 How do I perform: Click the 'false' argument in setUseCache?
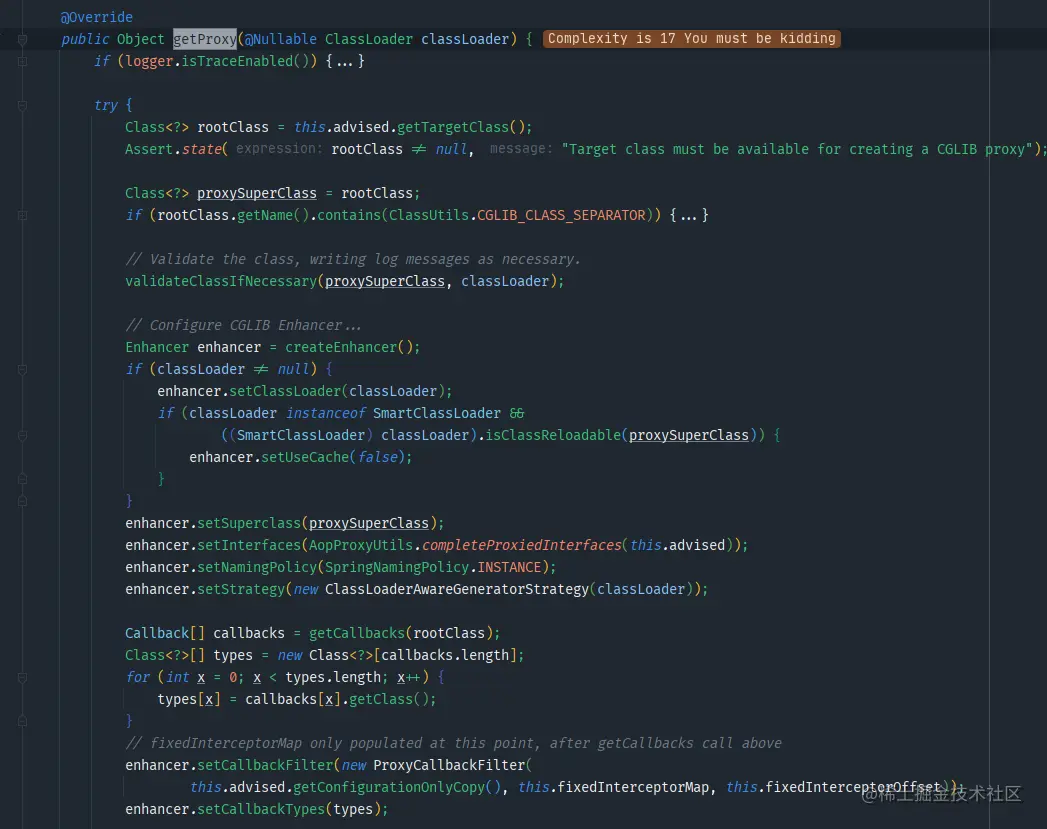point(377,458)
